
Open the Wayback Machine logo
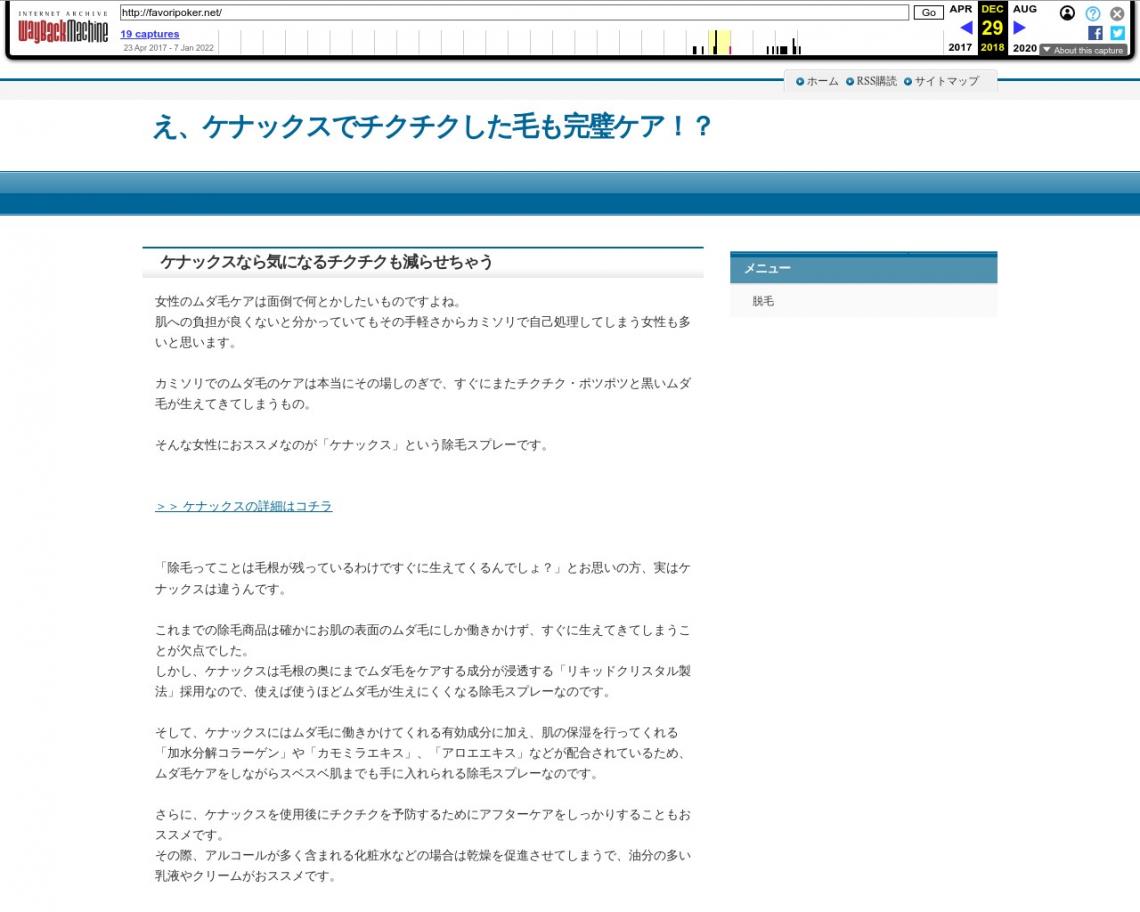pyautogui.click(x=63, y=28)
